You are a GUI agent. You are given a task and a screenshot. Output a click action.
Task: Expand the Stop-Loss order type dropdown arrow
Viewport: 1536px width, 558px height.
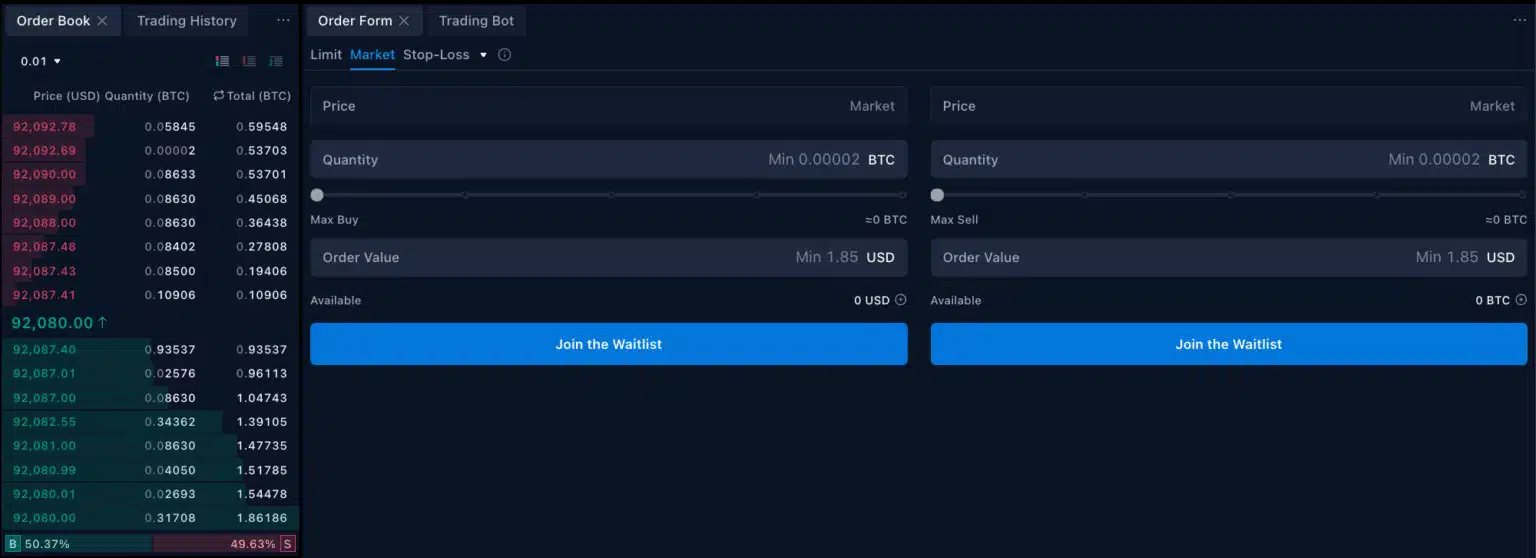tap(483, 55)
